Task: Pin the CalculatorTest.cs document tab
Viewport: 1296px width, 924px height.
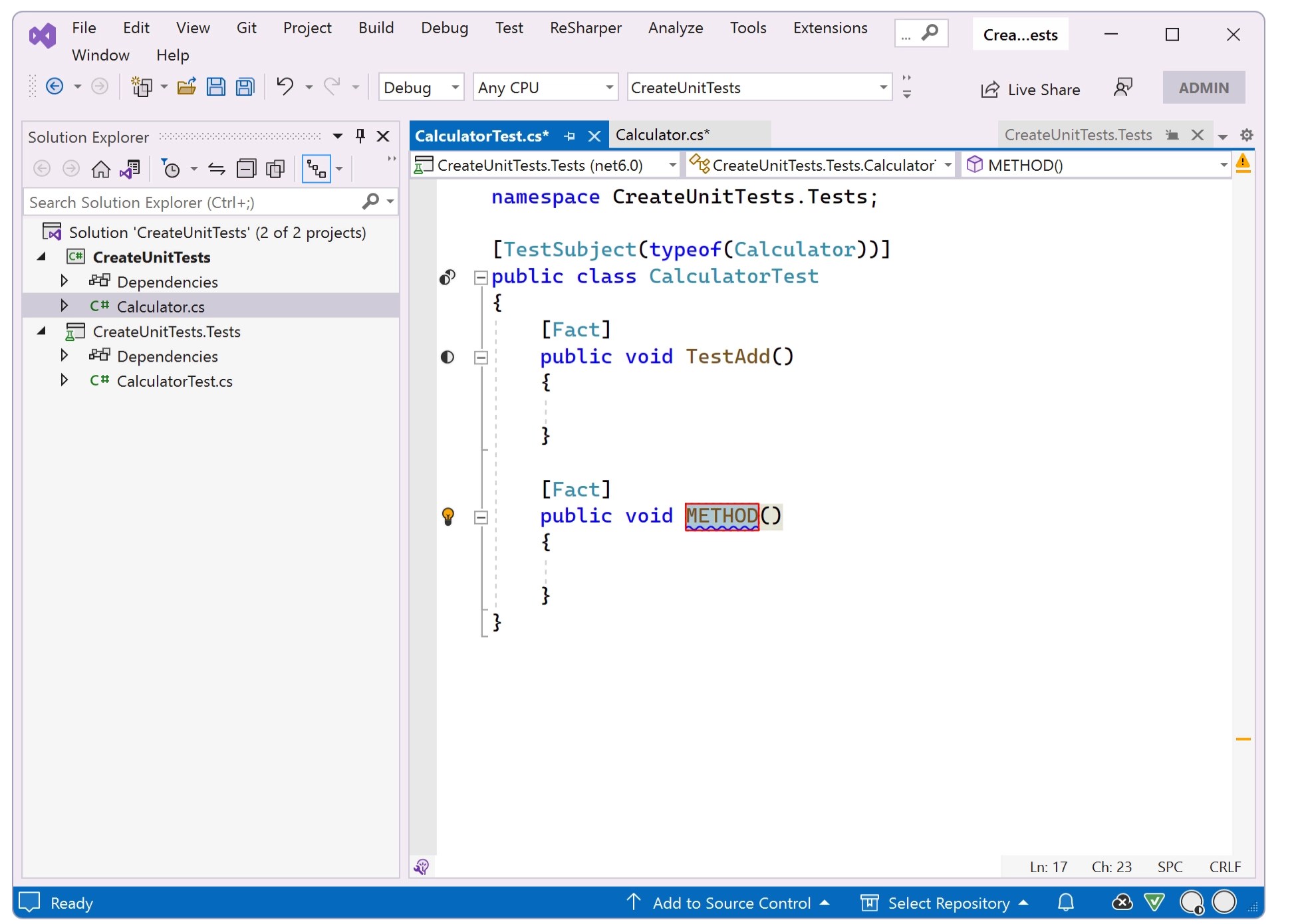Action: tap(569, 135)
